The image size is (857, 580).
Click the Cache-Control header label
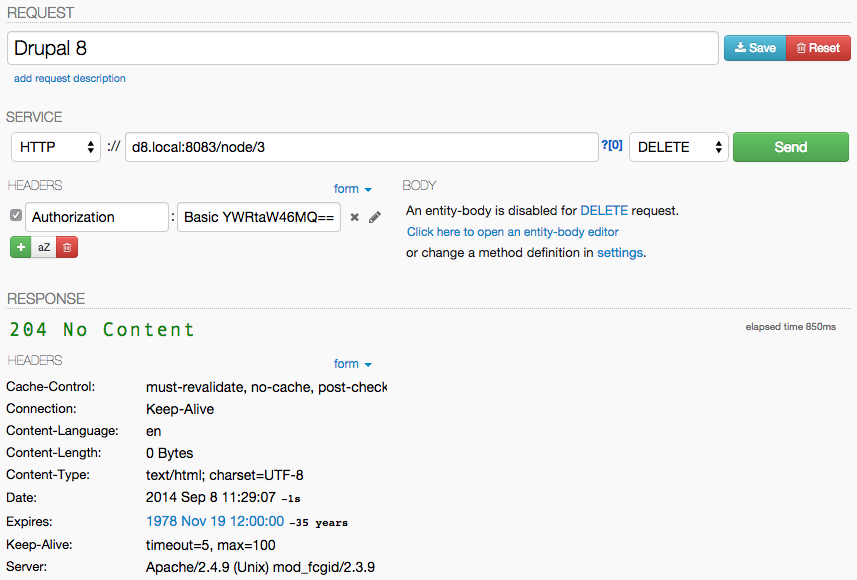[x=50, y=386]
